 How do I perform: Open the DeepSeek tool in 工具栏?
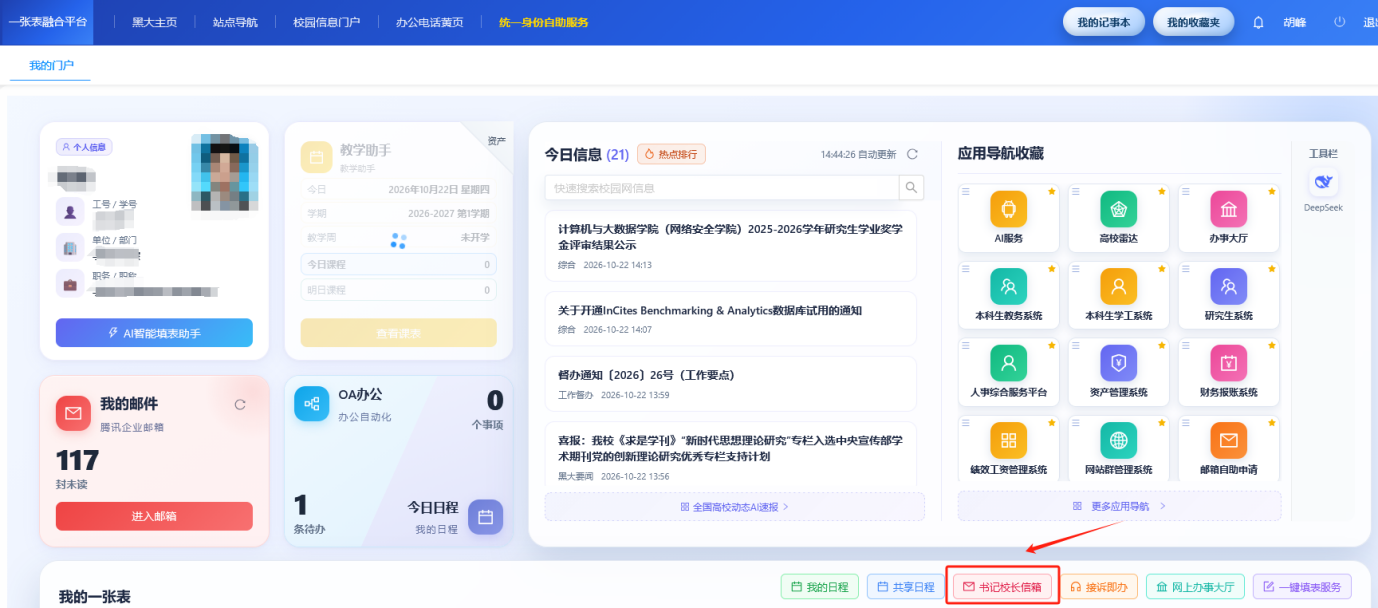click(x=1323, y=182)
